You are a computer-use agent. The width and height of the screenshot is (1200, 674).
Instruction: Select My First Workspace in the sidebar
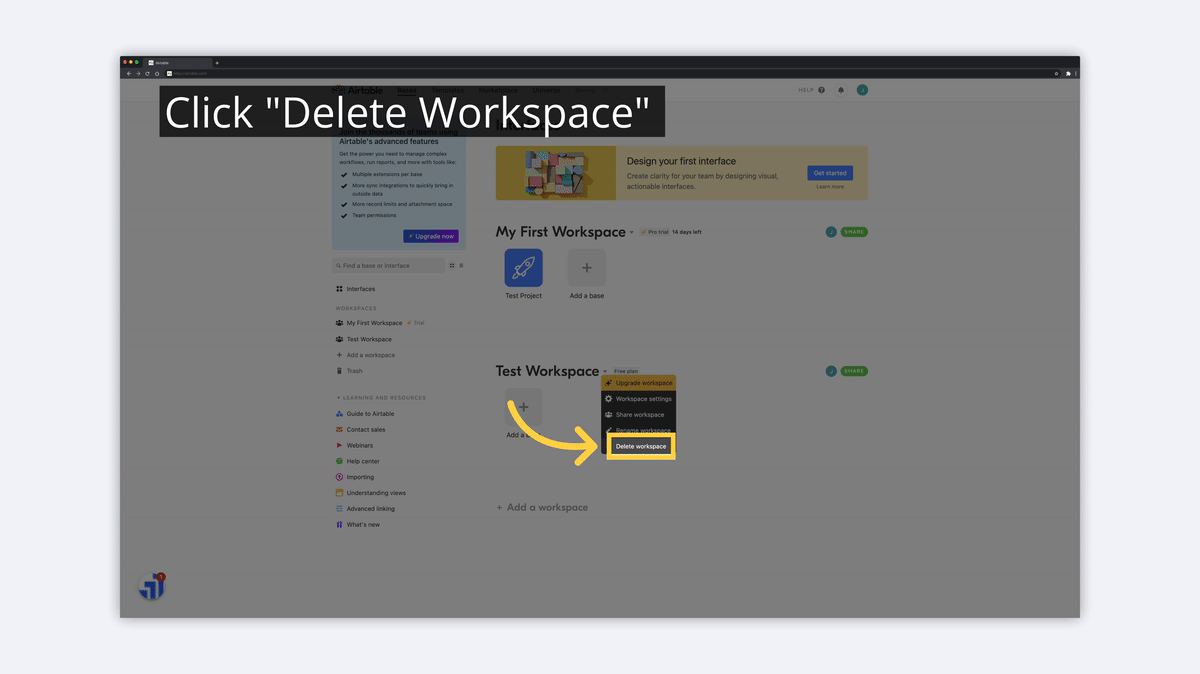click(370, 323)
